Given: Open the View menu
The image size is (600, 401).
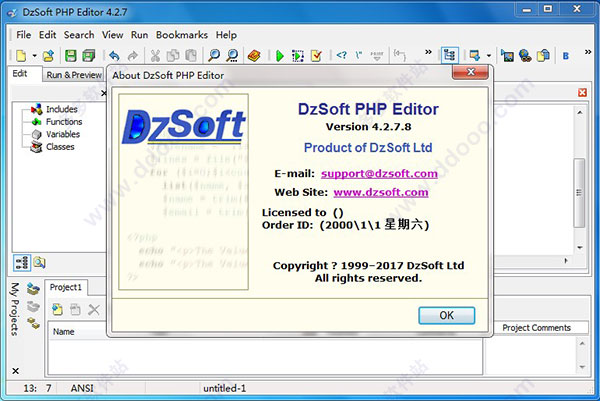Looking at the screenshot, I should (x=112, y=35).
